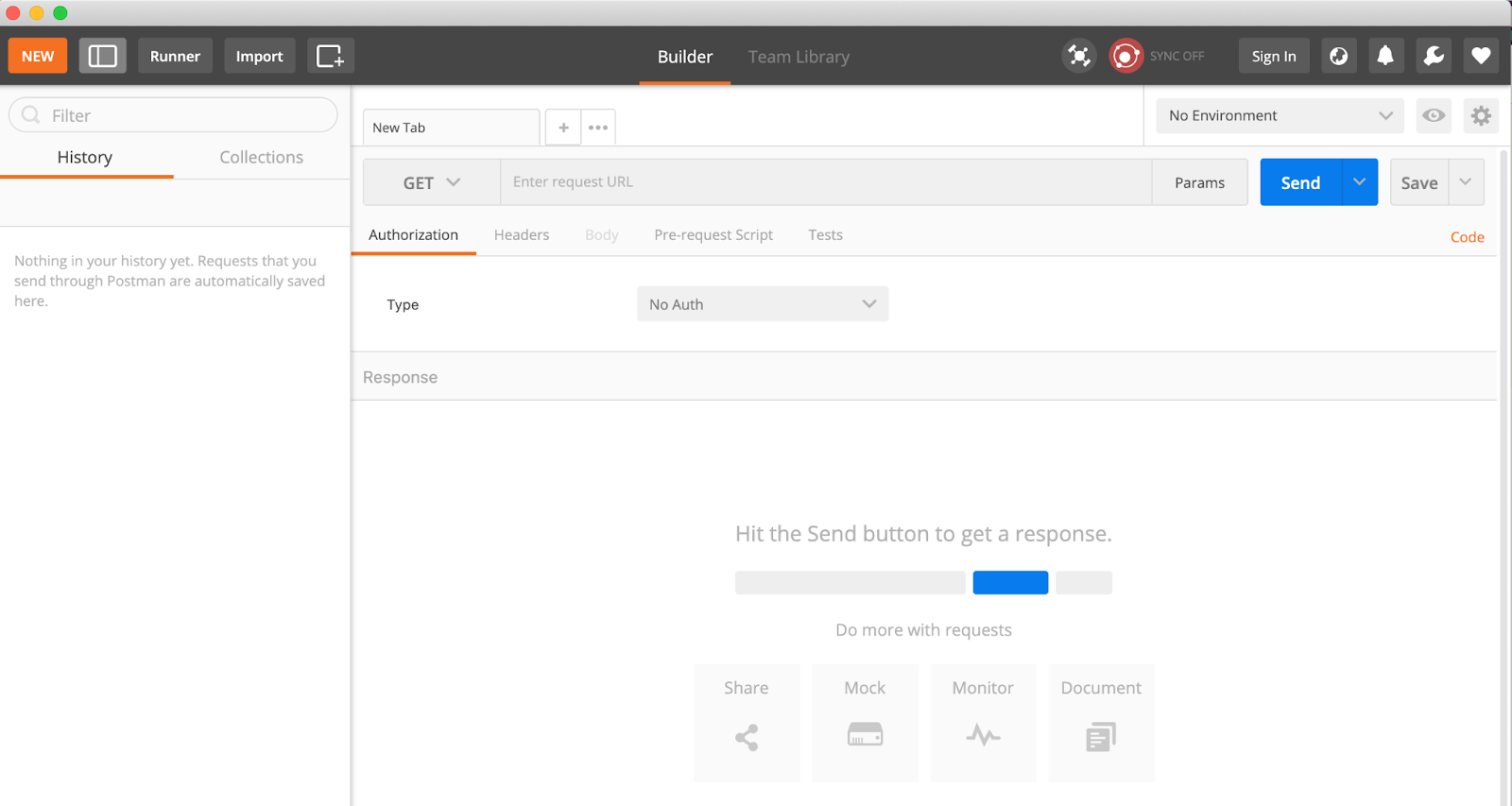1512x806 pixels.
Task: Open the Authorization request tab
Action: pos(413,235)
